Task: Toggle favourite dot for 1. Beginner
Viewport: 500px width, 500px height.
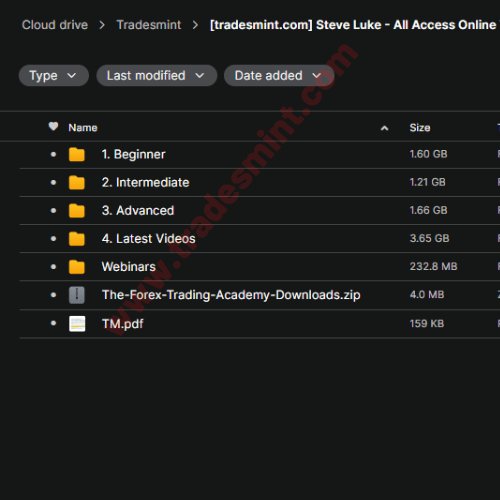Action: pos(53,154)
